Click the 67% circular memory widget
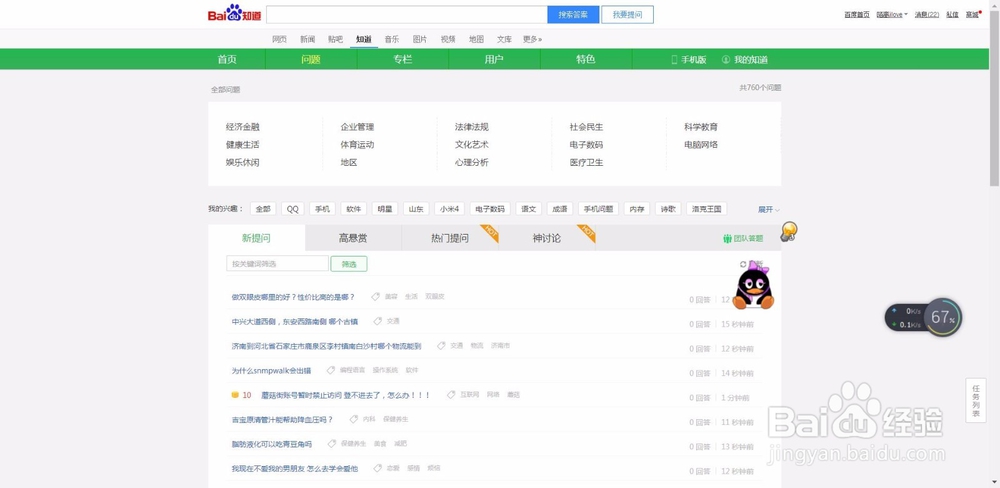The image size is (1000, 488). [x=943, y=317]
